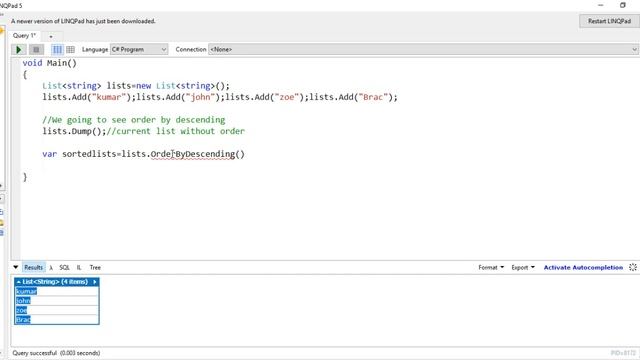Click the 'void Main()' line in editor

tap(49, 63)
